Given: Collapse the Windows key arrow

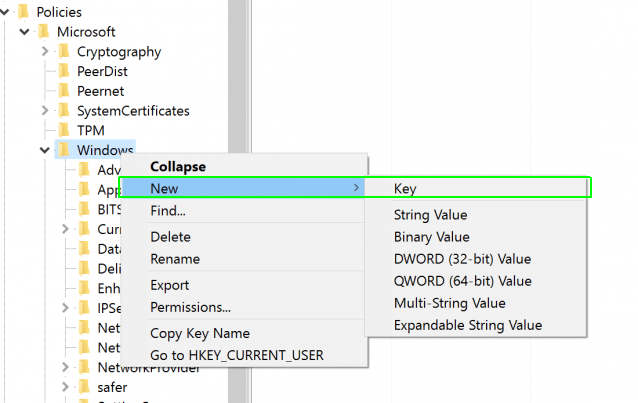Looking at the screenshot, I should pos(45,150).
